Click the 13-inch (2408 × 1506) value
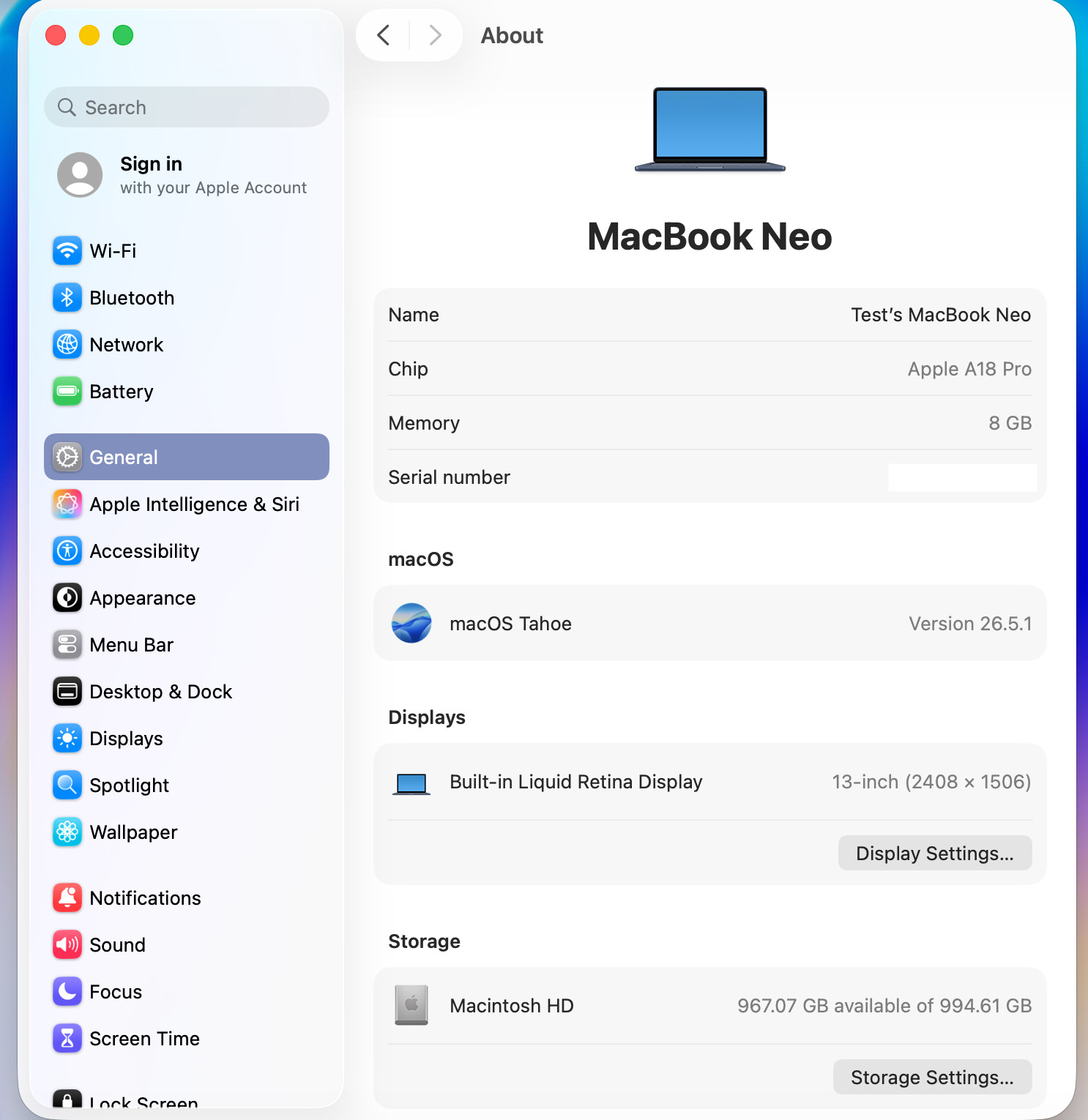The height and width of the screenshot is (1120, 1088). point(931,782)
